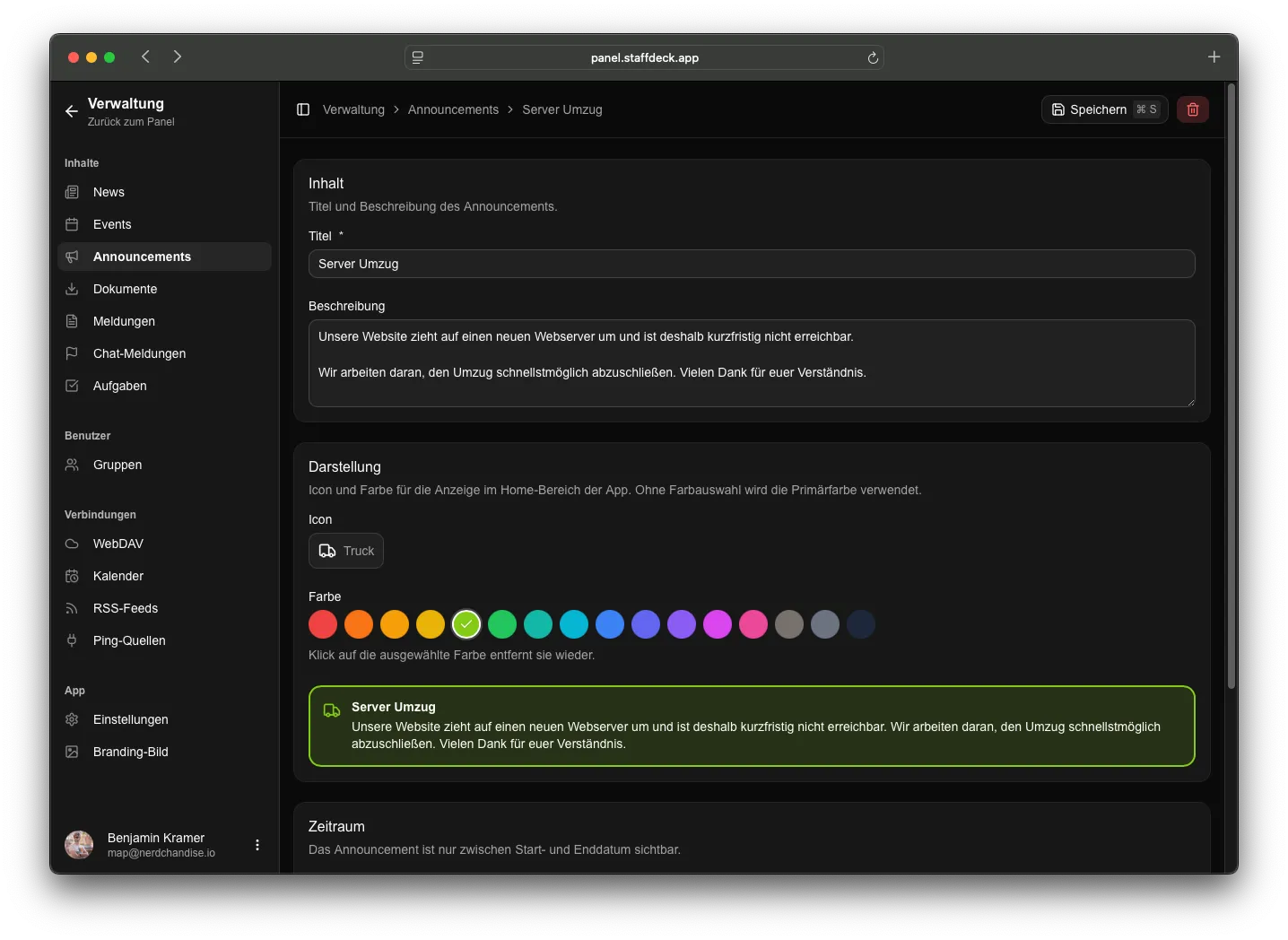
Task: Click the Beschreibung text area
Action: (752, 363)
